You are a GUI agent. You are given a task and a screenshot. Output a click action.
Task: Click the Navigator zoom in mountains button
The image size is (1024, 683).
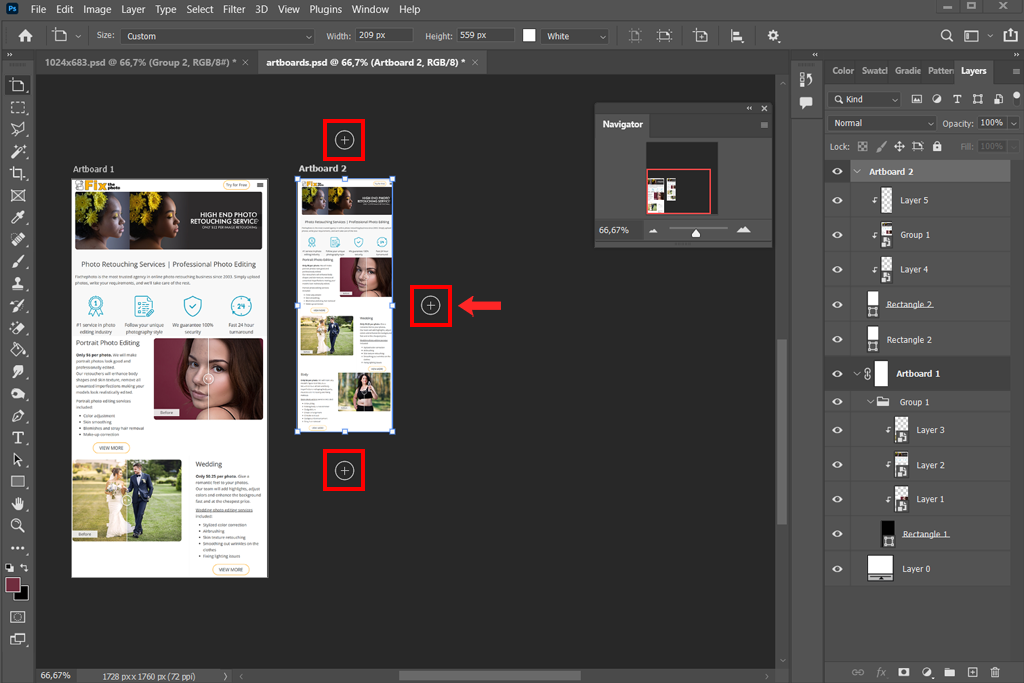[x=743, y=230]
